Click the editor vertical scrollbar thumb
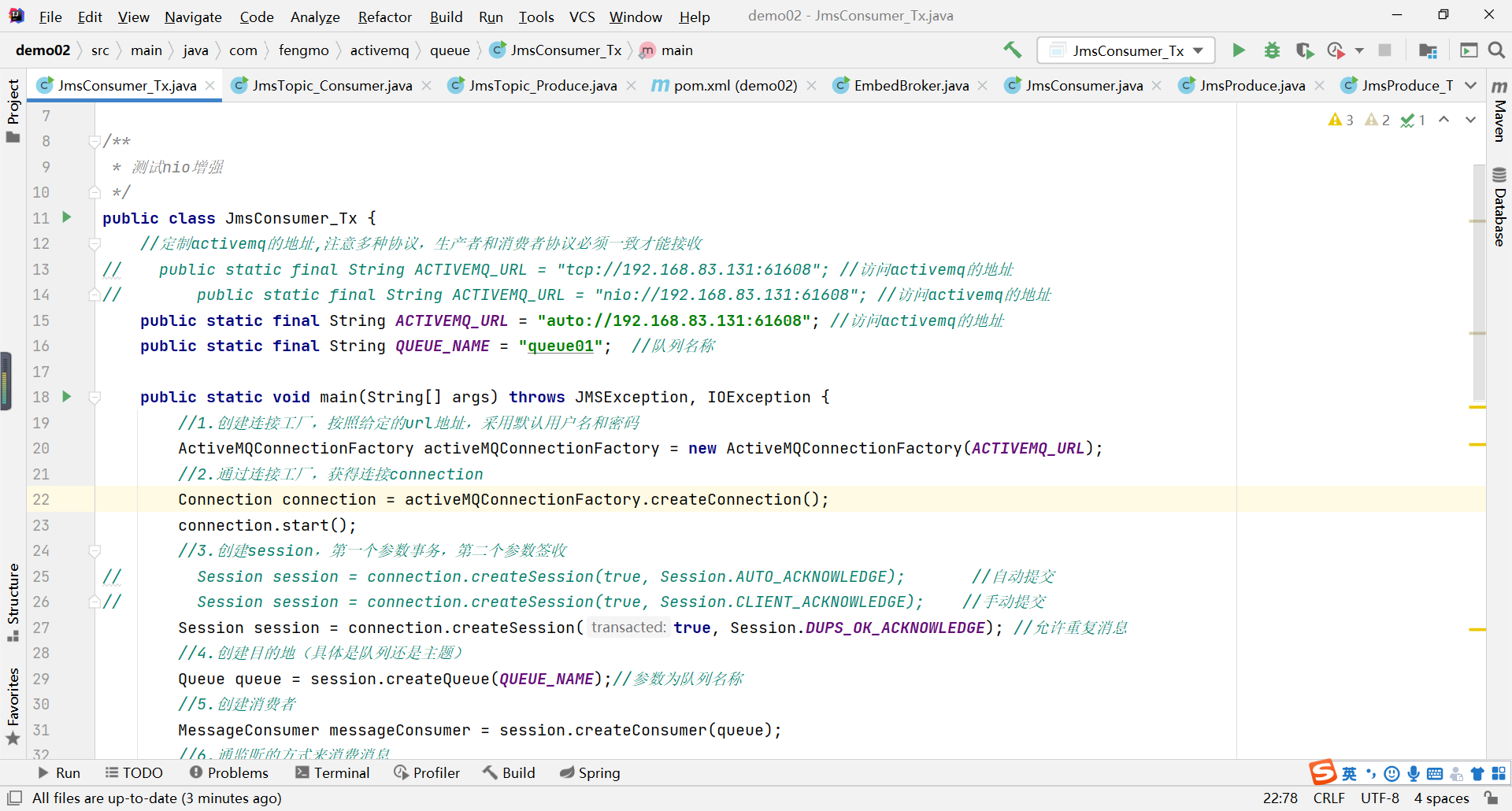This screenshot has width=1512, height=811. point(1479,283)
